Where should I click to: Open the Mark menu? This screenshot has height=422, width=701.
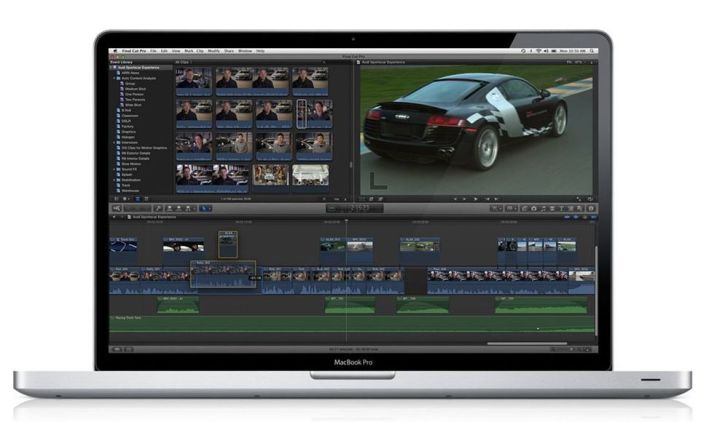(189, 51)
